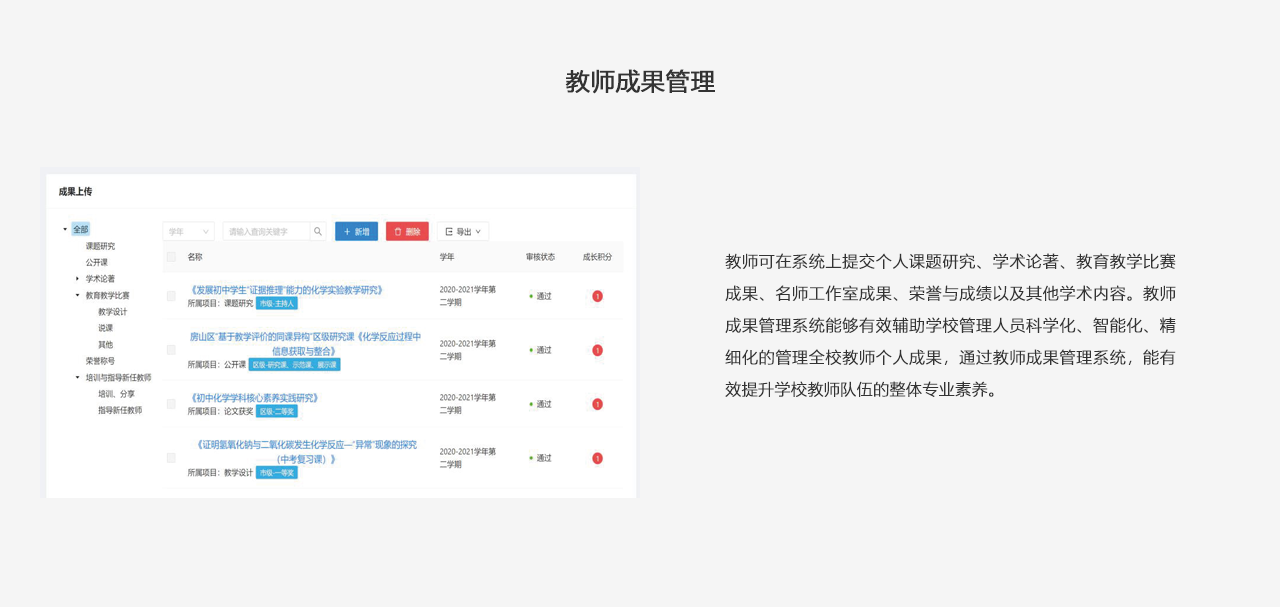
Task: Click the keyword search input field
Action: click(x=268, y=232)
